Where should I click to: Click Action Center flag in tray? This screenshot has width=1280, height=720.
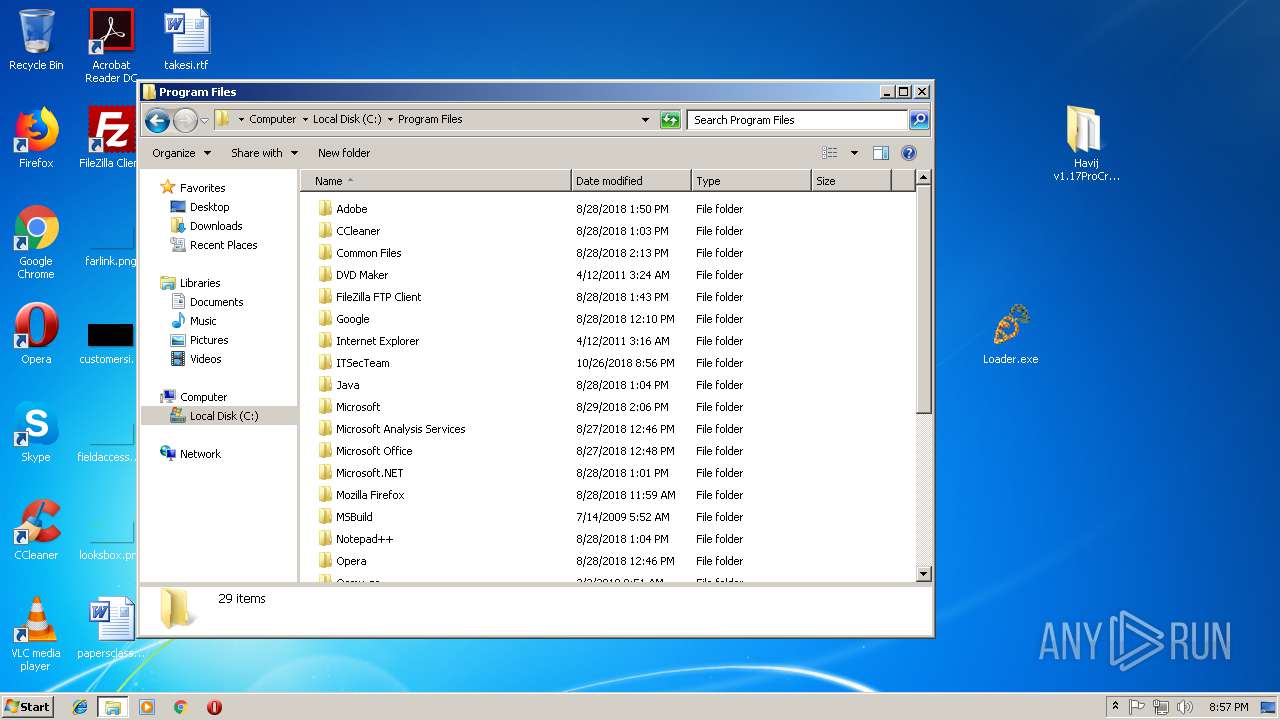coord(1137,707)
